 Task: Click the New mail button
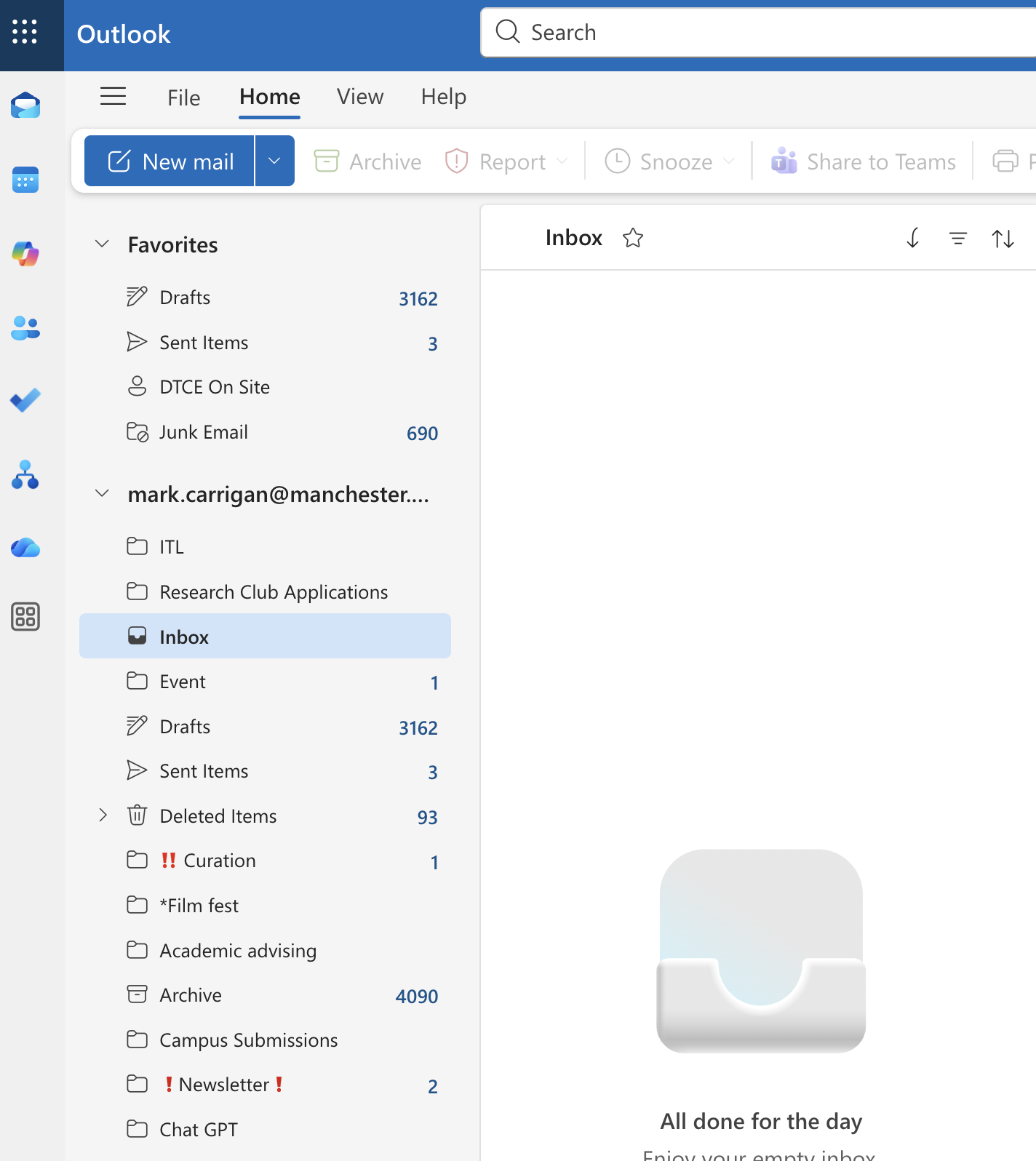[x=170, y=161]
